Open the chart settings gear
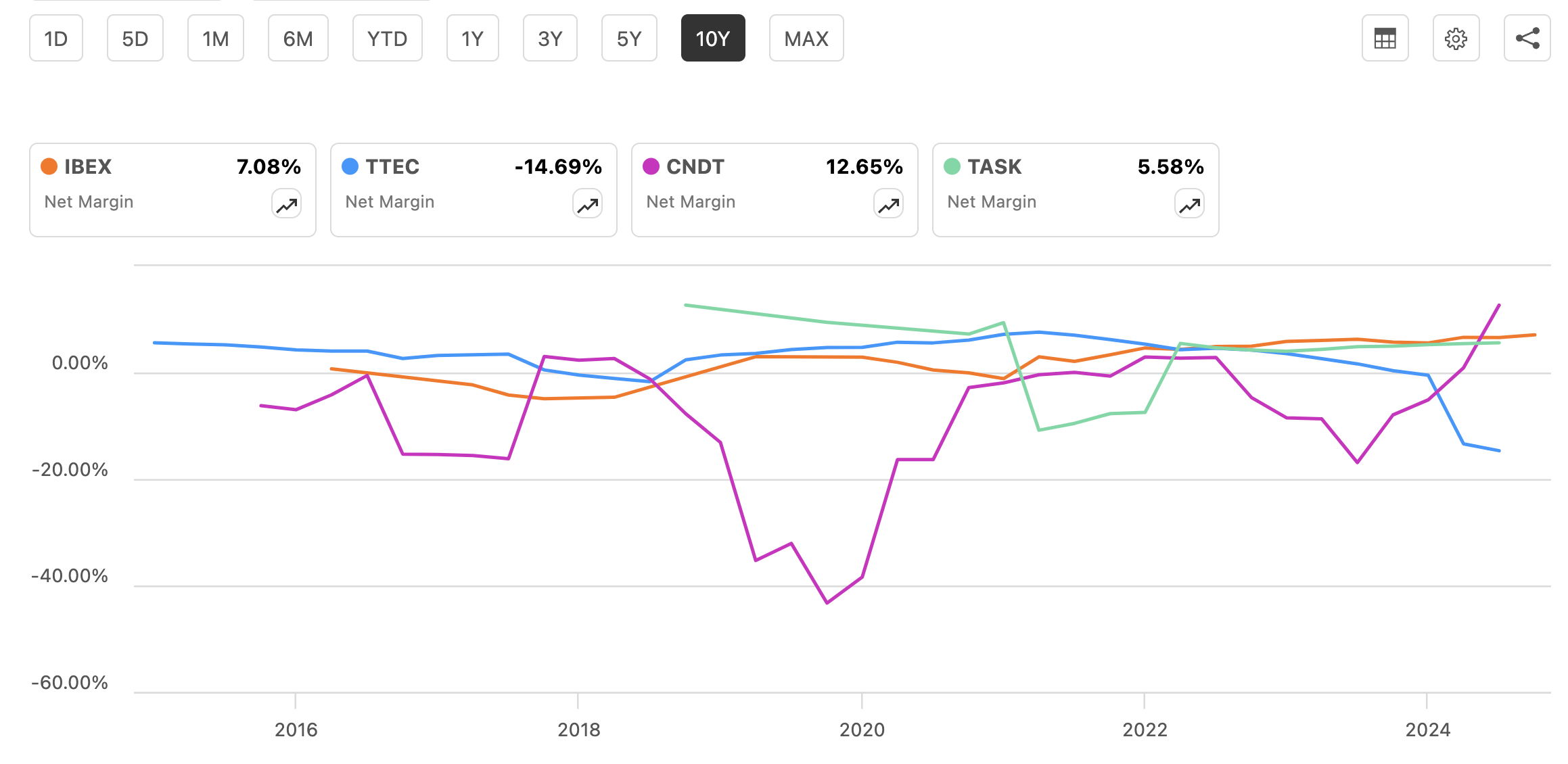1568x764 pixels. coord(1456,39)
